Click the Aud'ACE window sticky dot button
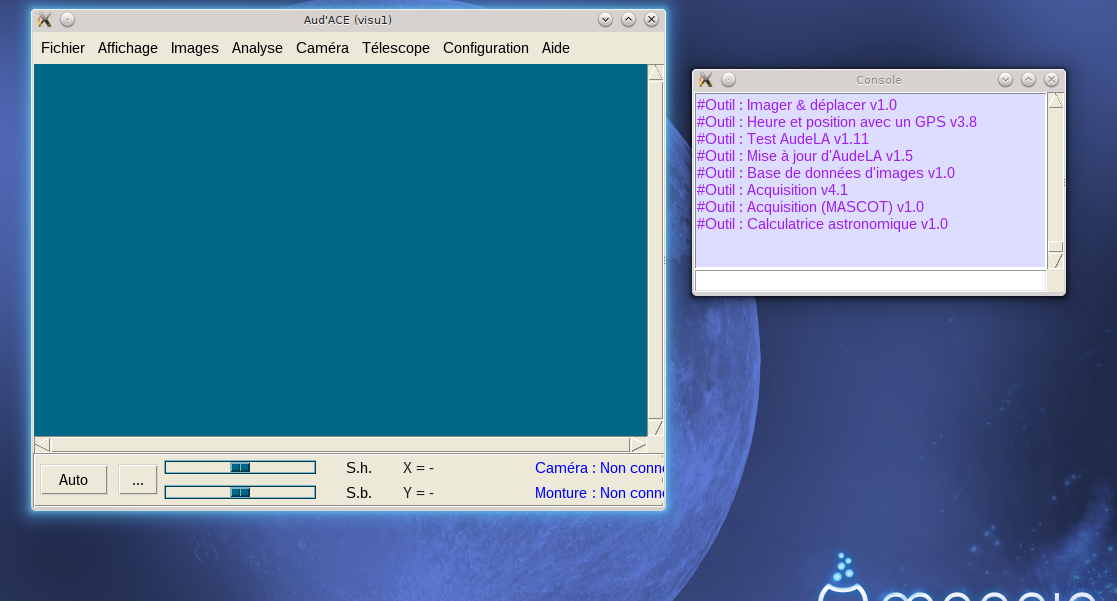1117x601 pixels. pyautogui.click(x=67, y=20)
